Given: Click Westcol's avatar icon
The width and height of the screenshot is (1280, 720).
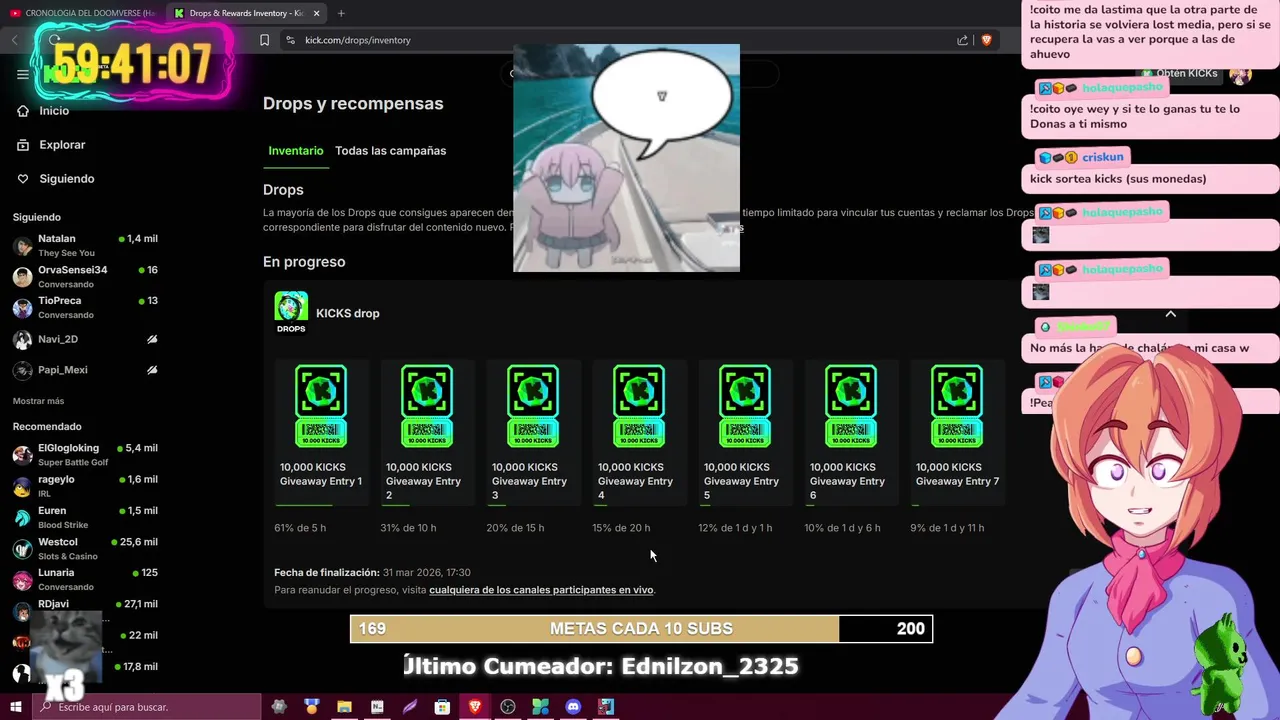Looking at the screenshot, I should point(22,549).
